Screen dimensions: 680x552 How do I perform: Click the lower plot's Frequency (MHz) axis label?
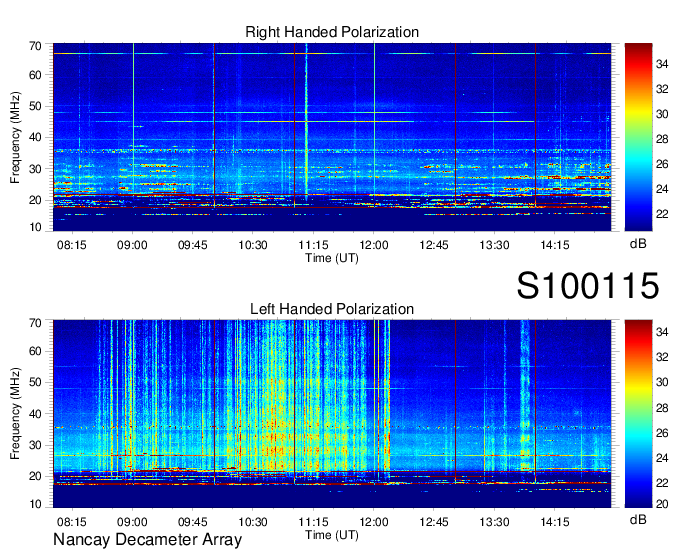click(x=15, y=414)
